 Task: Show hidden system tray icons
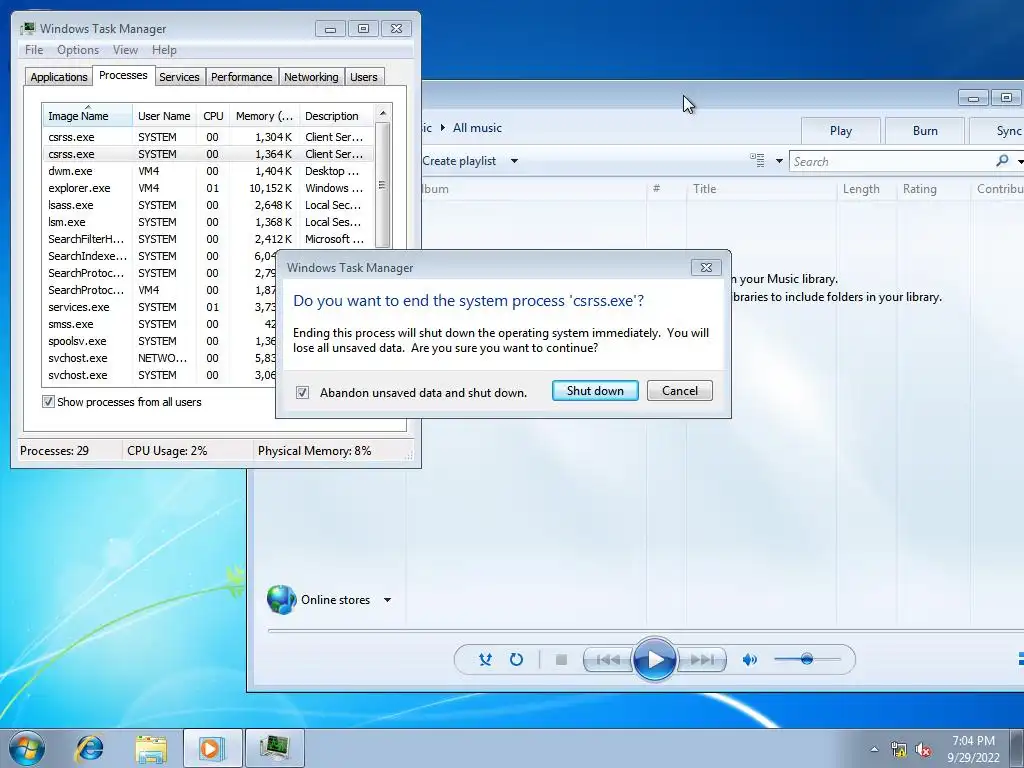(x=874, y=749)
